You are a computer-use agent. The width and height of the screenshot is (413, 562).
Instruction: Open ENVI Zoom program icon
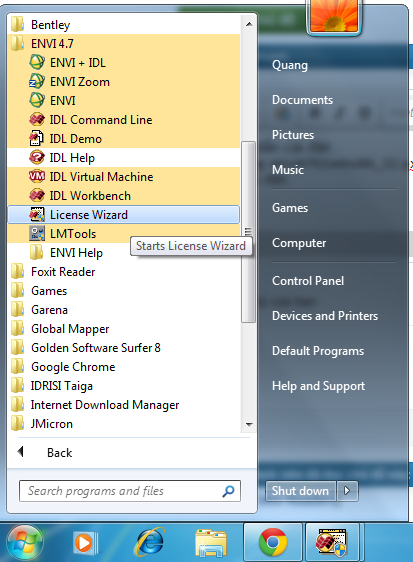(x=37, y=81)
